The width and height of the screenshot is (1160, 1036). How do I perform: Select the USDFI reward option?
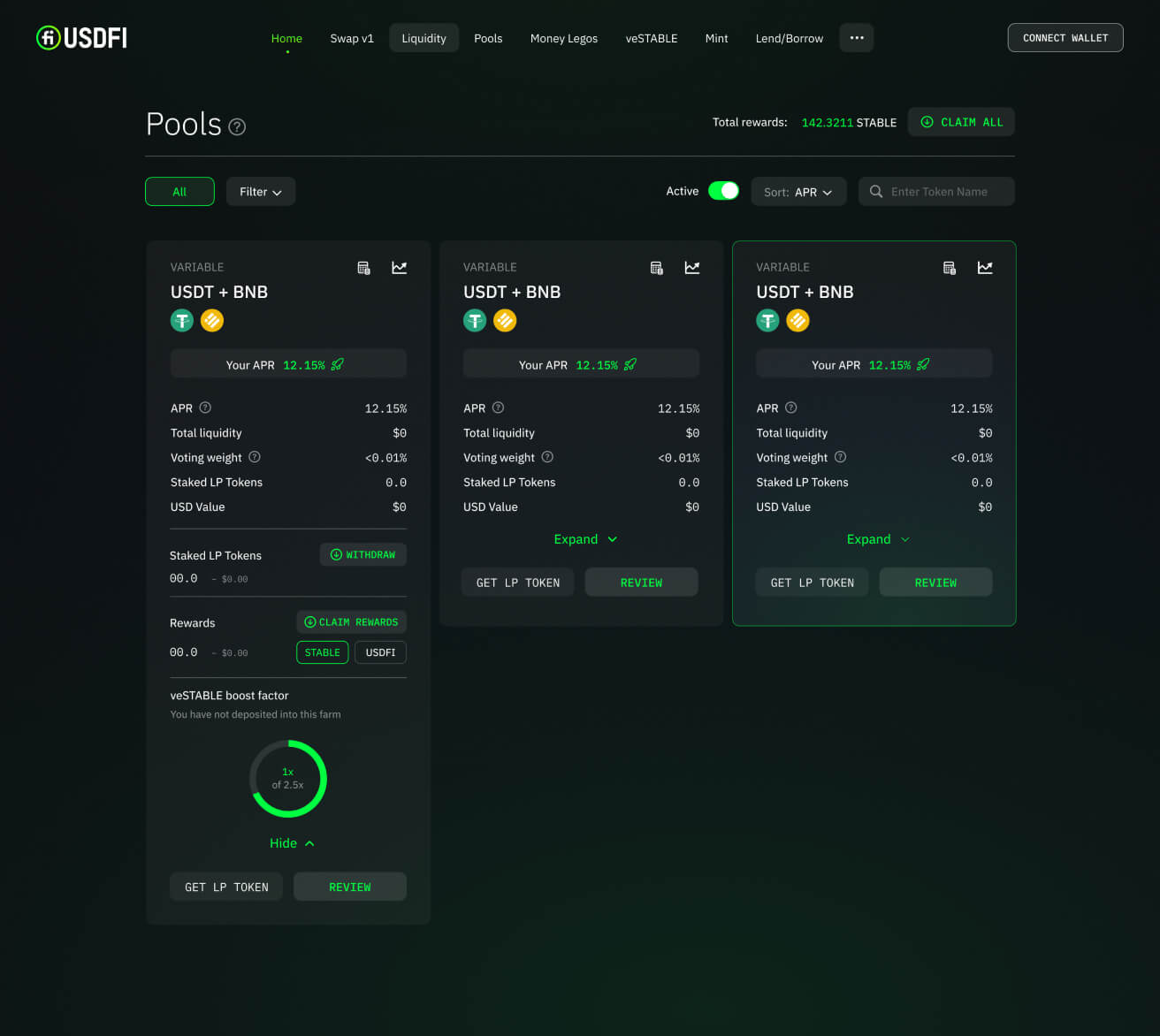pos(380,652)
